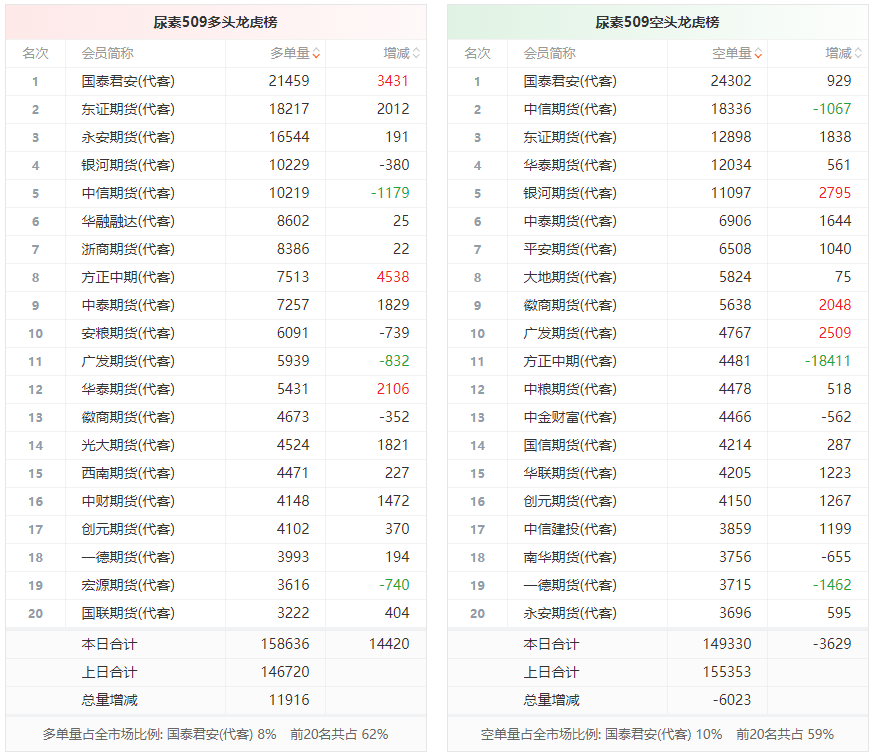Click 总量增减 value -6023
The height and width of the screenshot is (756, 875).
click(x=732, y=700)
